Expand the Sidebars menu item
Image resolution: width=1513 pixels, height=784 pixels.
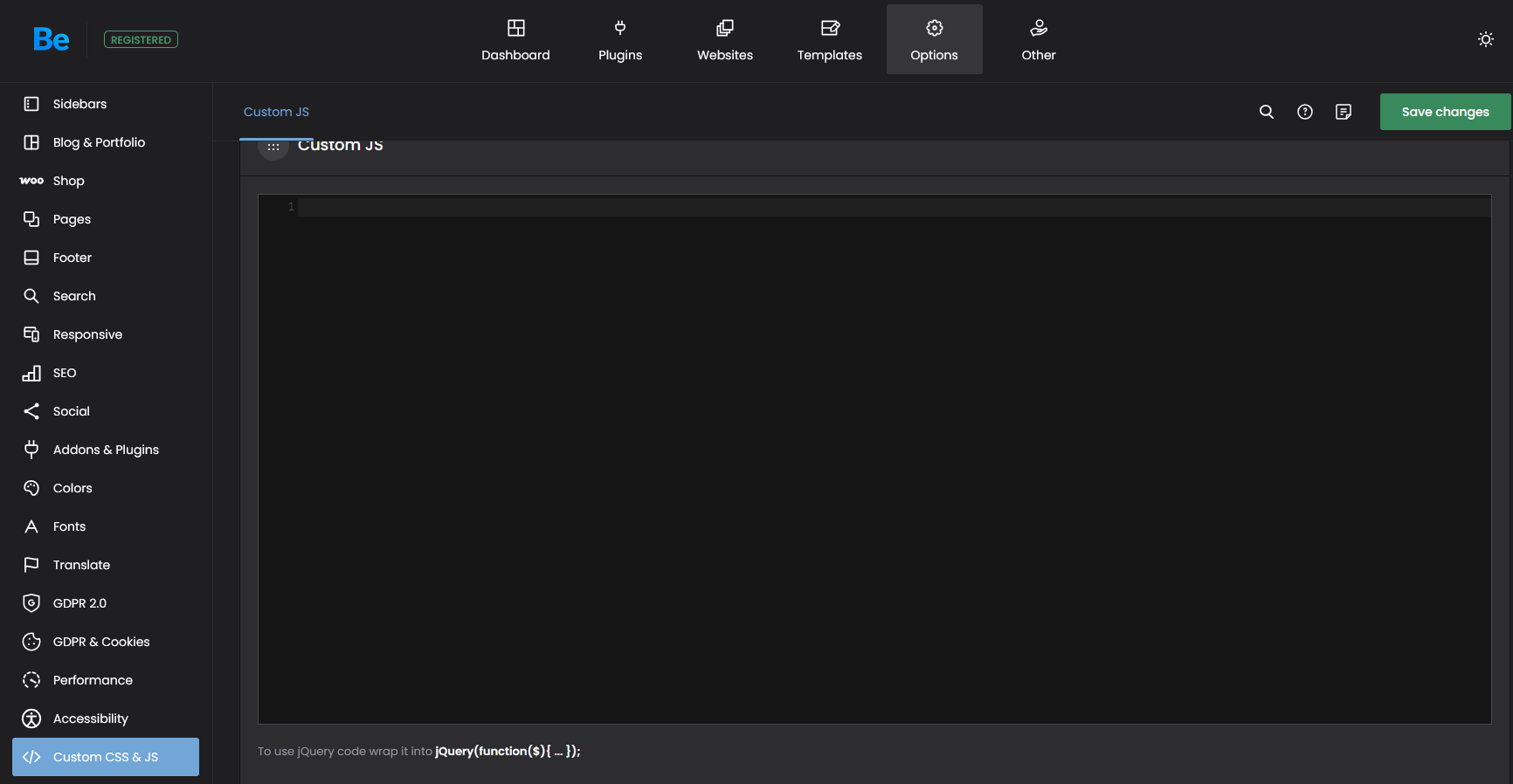[79, 104]
